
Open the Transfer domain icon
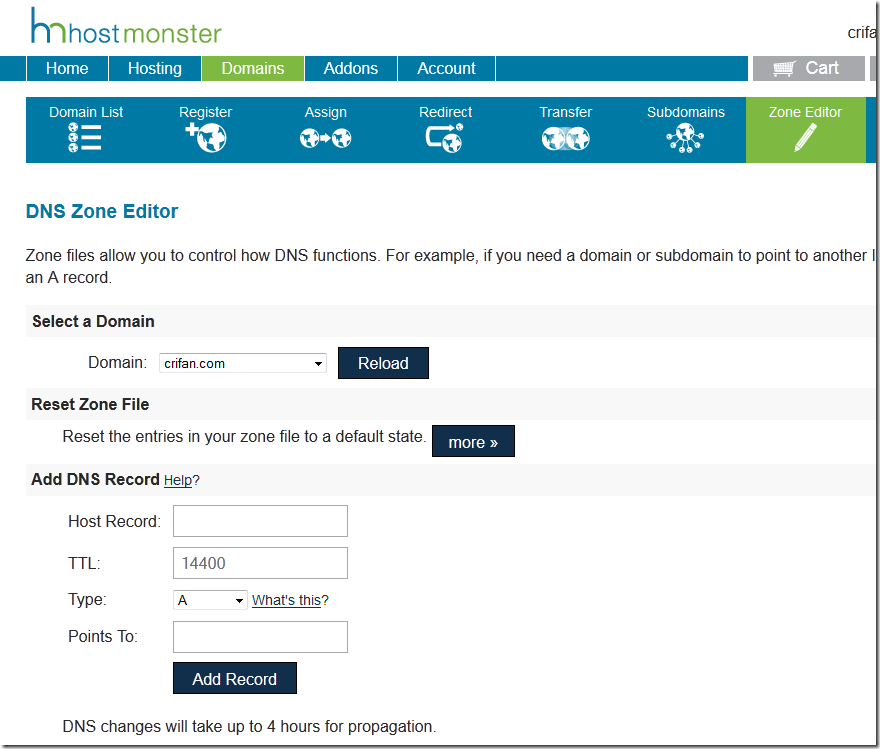pos(565,139)
